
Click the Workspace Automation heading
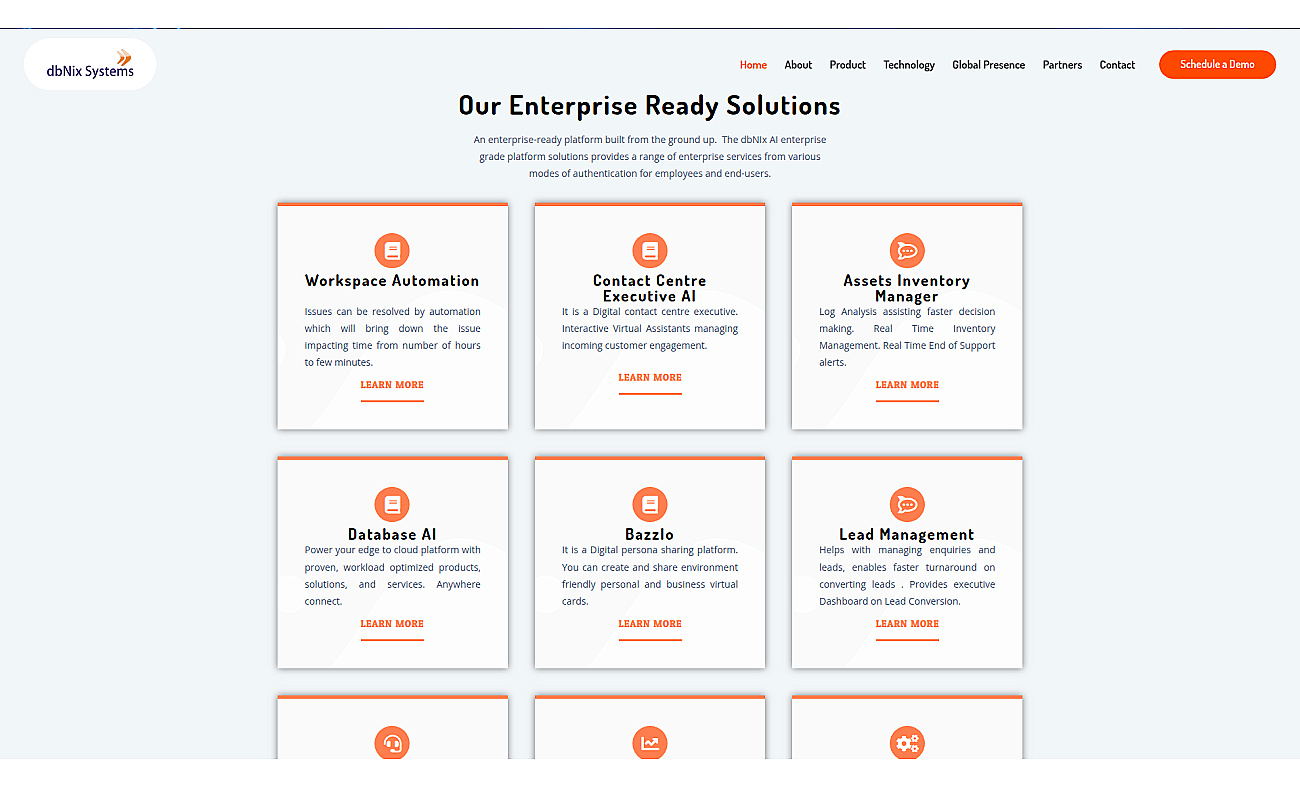[392, 281]
